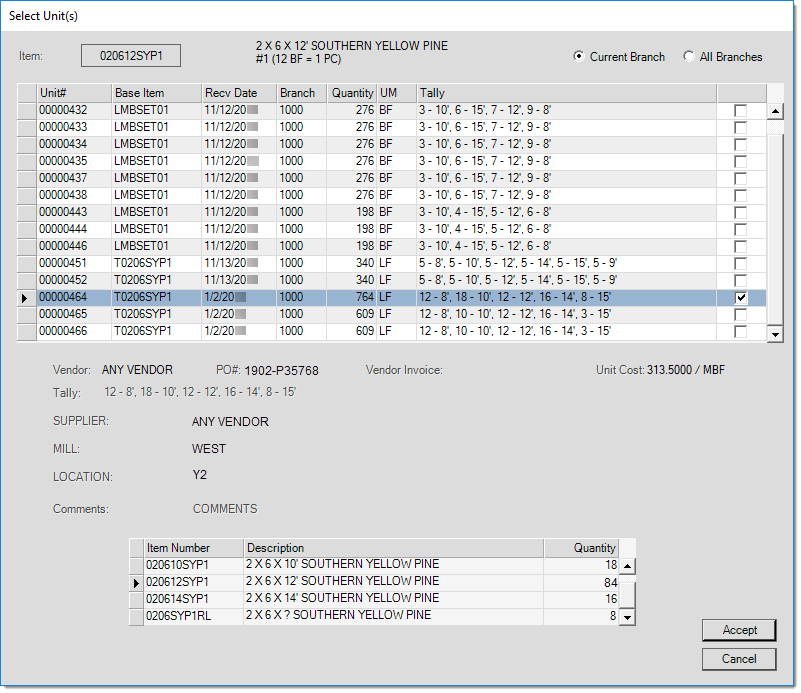The image size is (801, 693).
Task: Click the Item field 020612SYP1
Action: click(x=131, y=56)
